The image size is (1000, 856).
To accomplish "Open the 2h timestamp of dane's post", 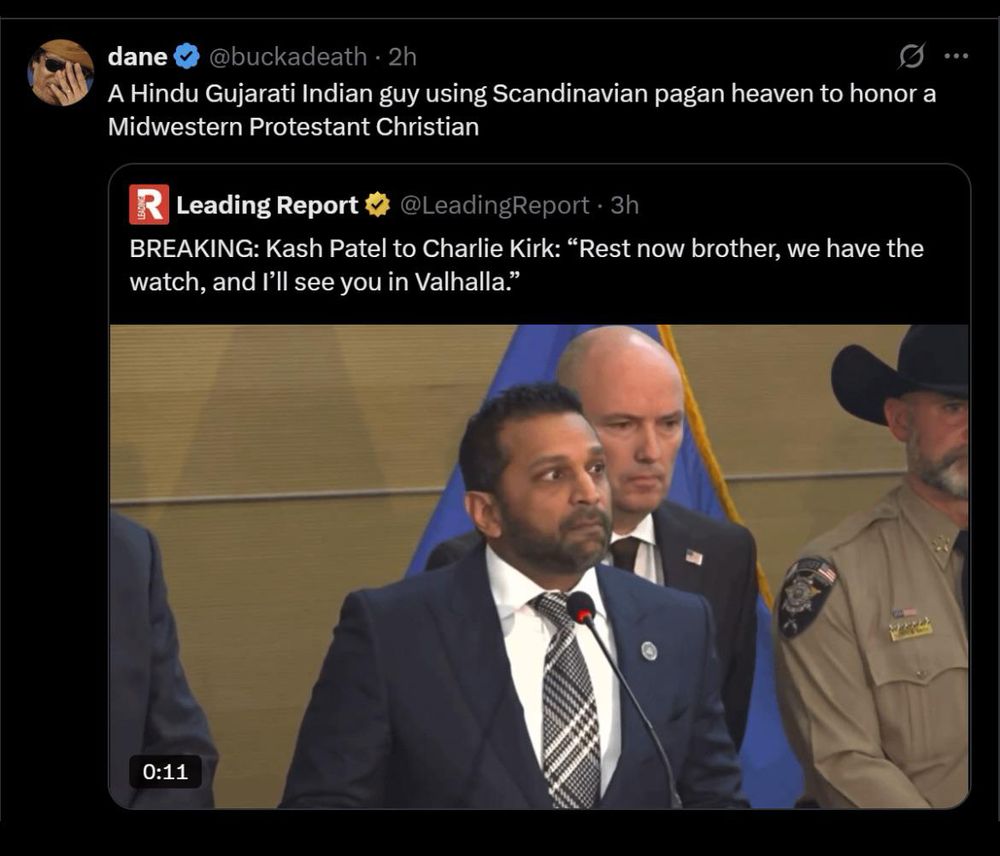I will (x=402, y=57).
